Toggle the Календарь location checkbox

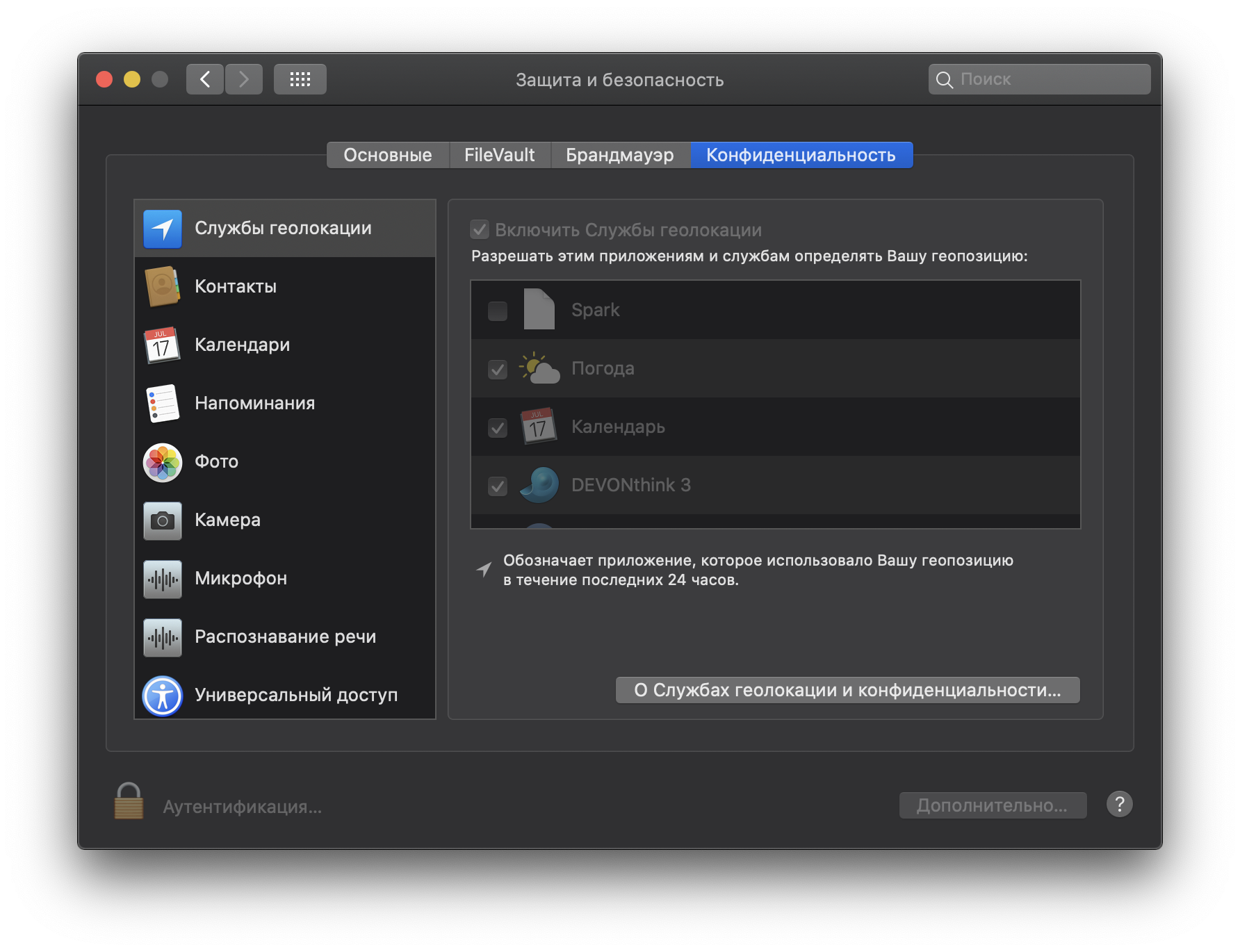(498, 427)
